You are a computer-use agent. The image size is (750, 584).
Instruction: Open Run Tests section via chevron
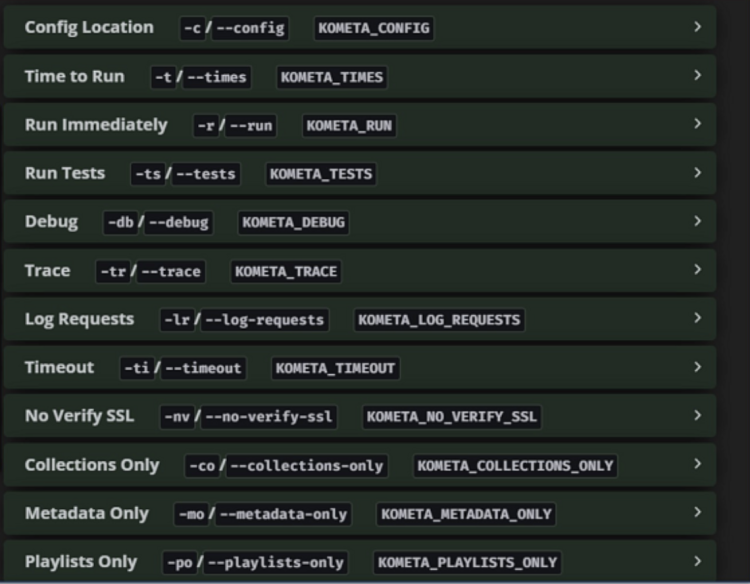coord(698,173)
